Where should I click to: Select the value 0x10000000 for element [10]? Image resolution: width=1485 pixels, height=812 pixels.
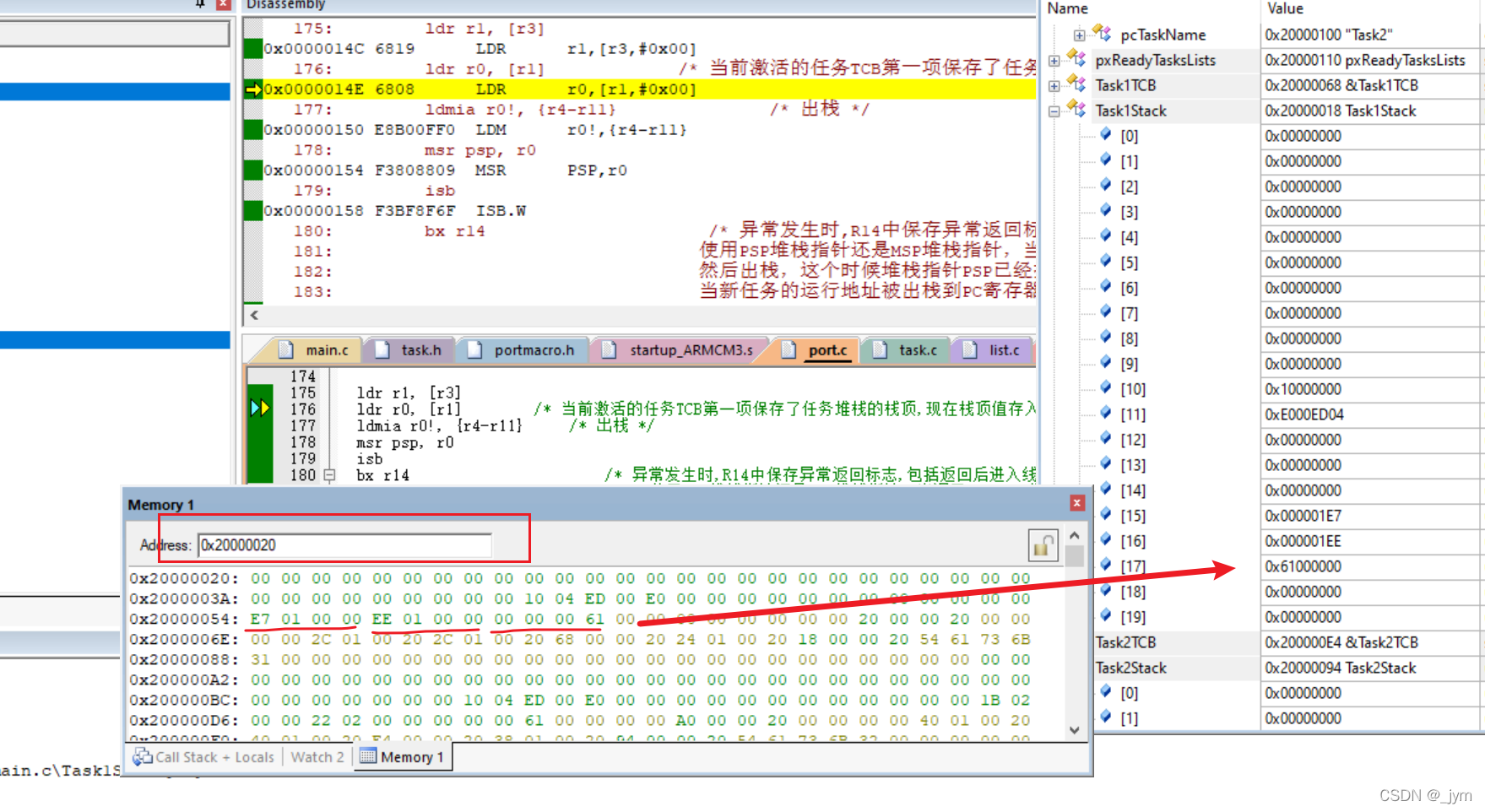point(1303,389)
